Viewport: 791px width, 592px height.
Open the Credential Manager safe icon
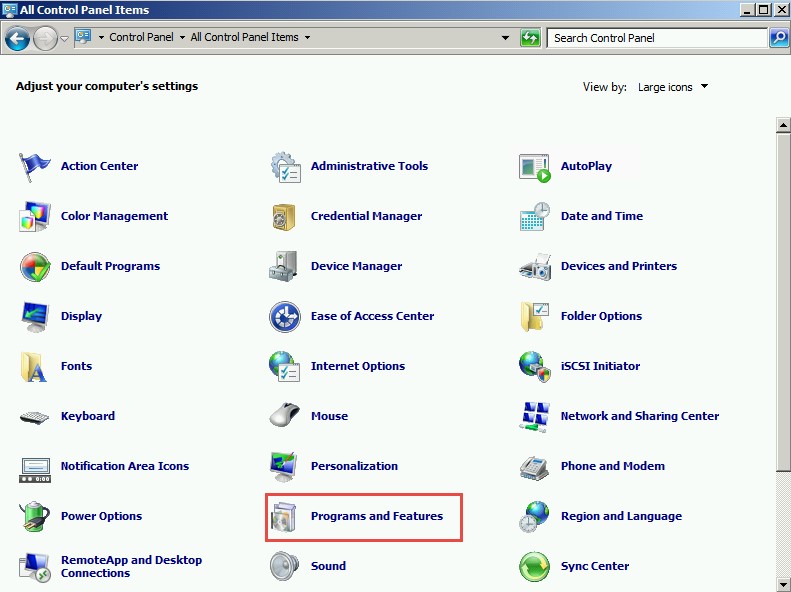click(285, 216)
